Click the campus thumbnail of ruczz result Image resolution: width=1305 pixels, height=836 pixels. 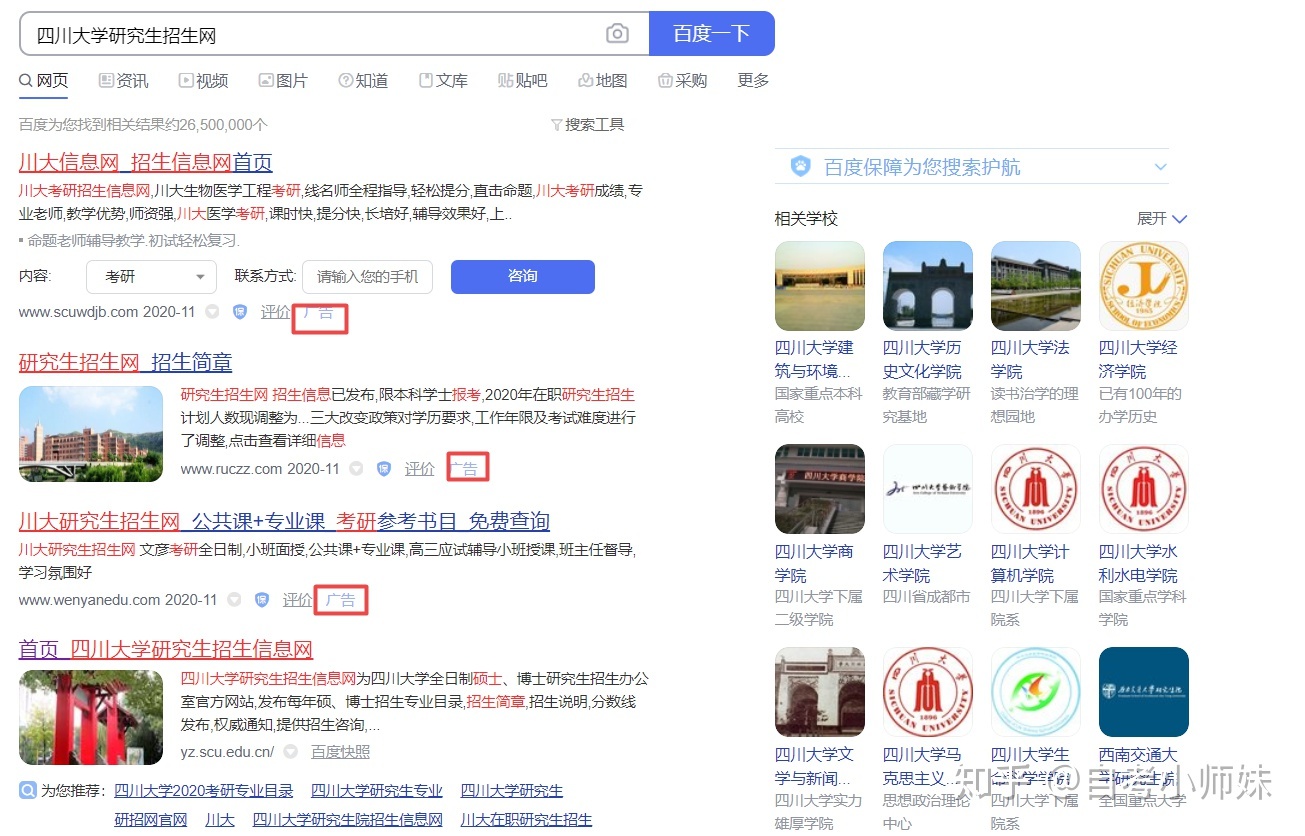(x=91, y=433)
